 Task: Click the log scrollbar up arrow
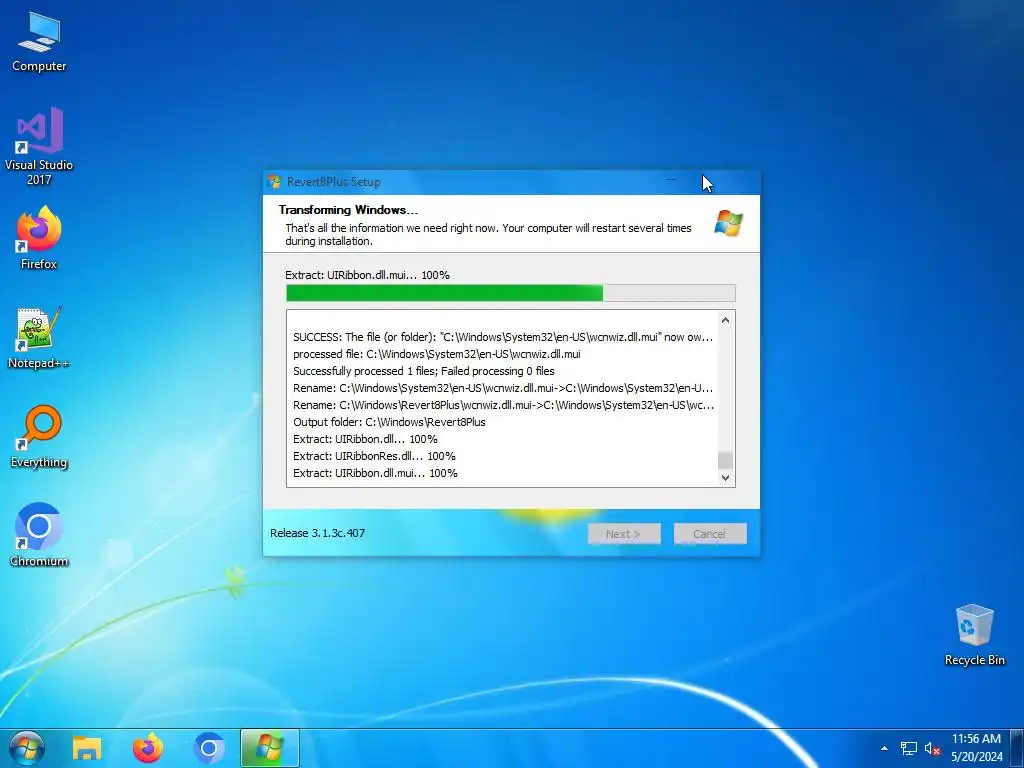tap(725, 320)
